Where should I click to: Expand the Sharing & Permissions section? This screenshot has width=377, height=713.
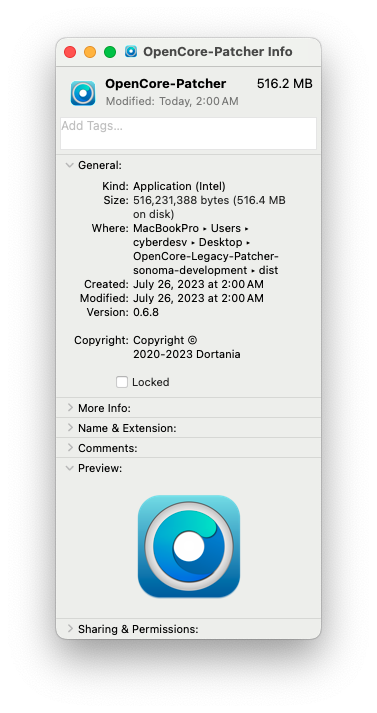click(x=70, y=629)
